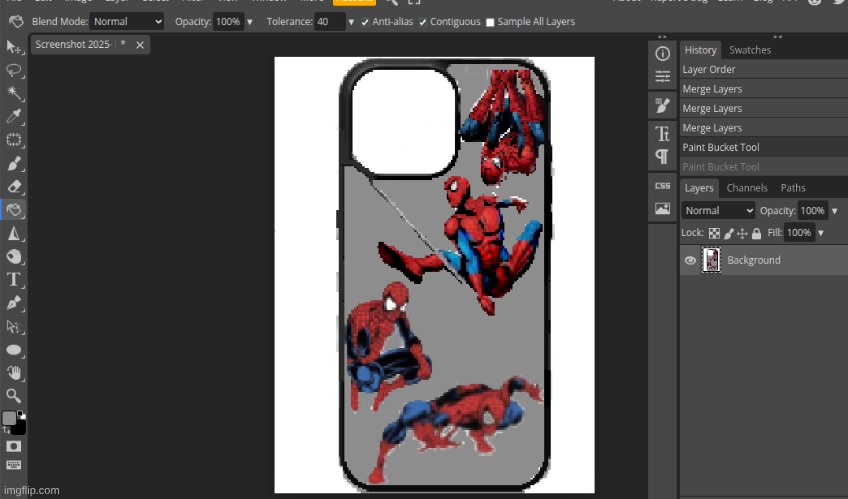
Task: Open the Fill percentage arrow
Action: coord(820,233)
